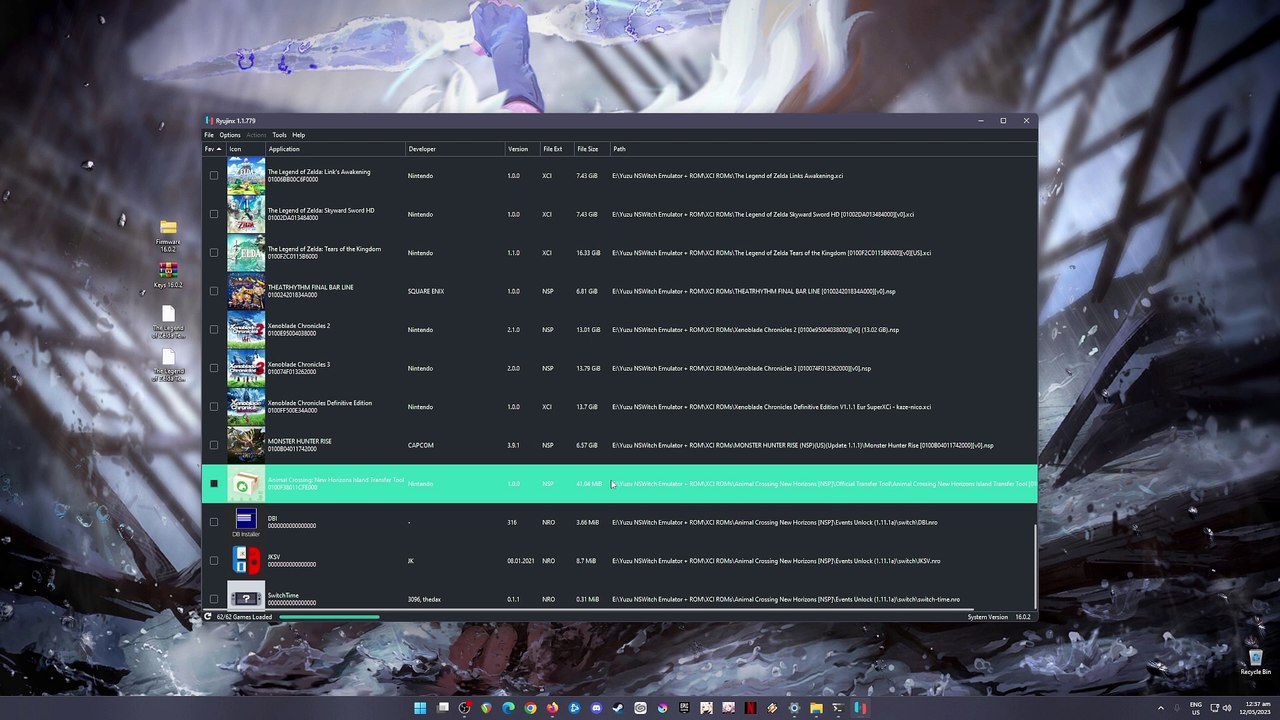Image resolution: width=1280 pixels, height=720 pixels.
Task: Click the SQUARE ENIX developer cell
Action: pos(426,291)
